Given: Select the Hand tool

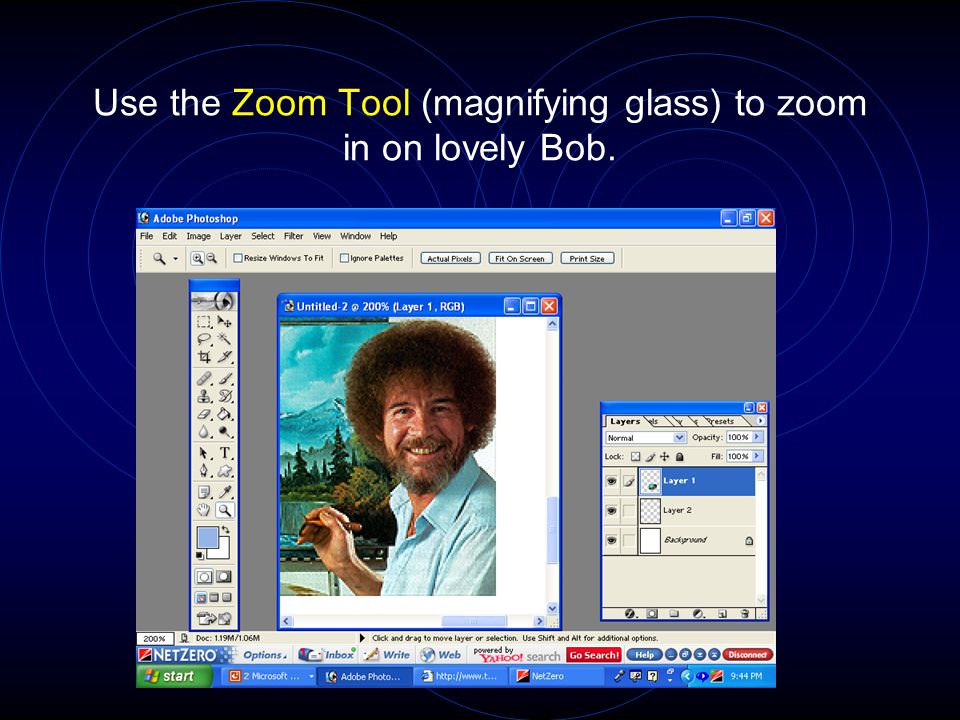Looking at the screenshot, I should (x=204, y=509).
